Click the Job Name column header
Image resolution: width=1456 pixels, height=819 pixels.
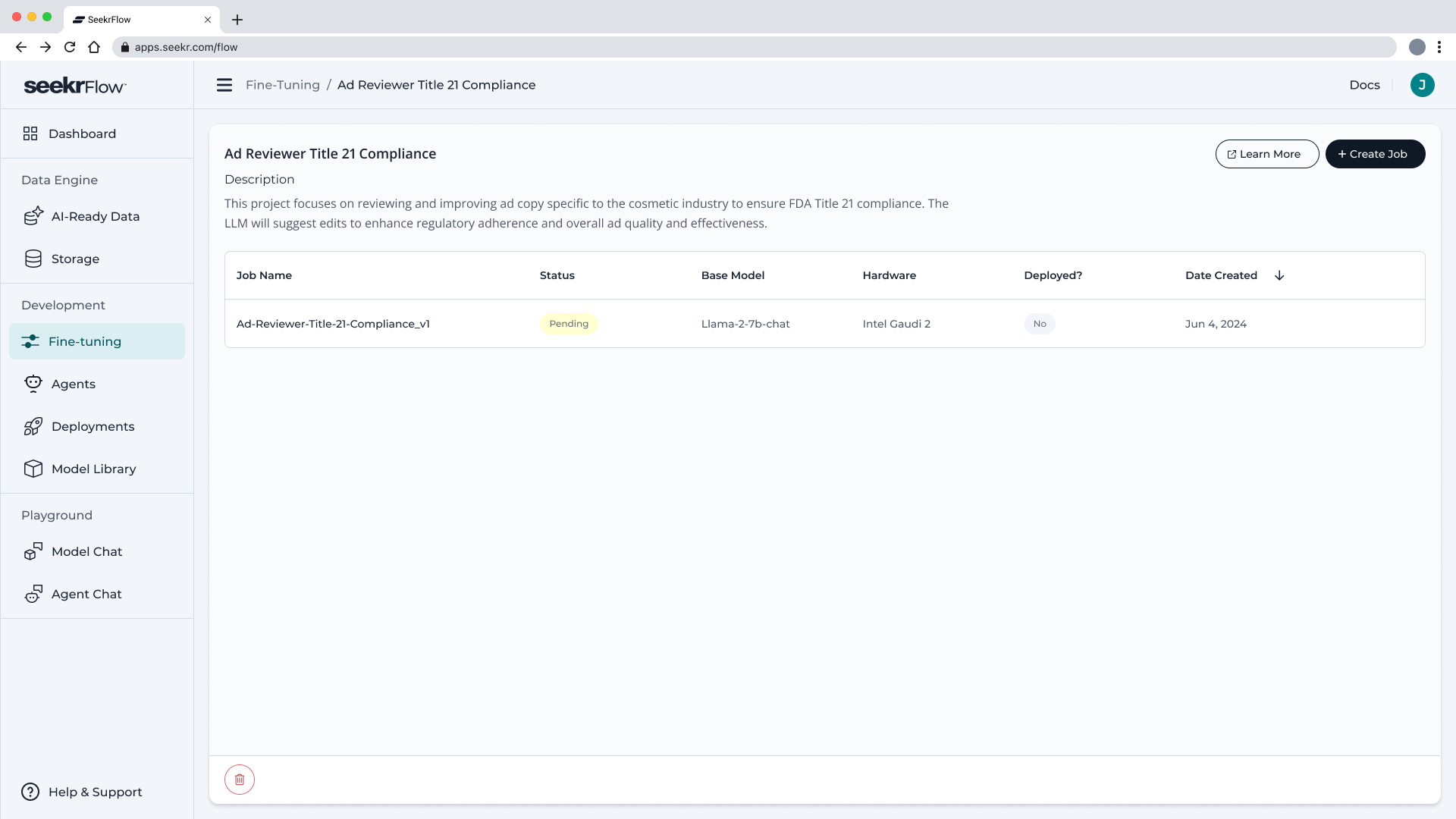[x=264, y=275]
